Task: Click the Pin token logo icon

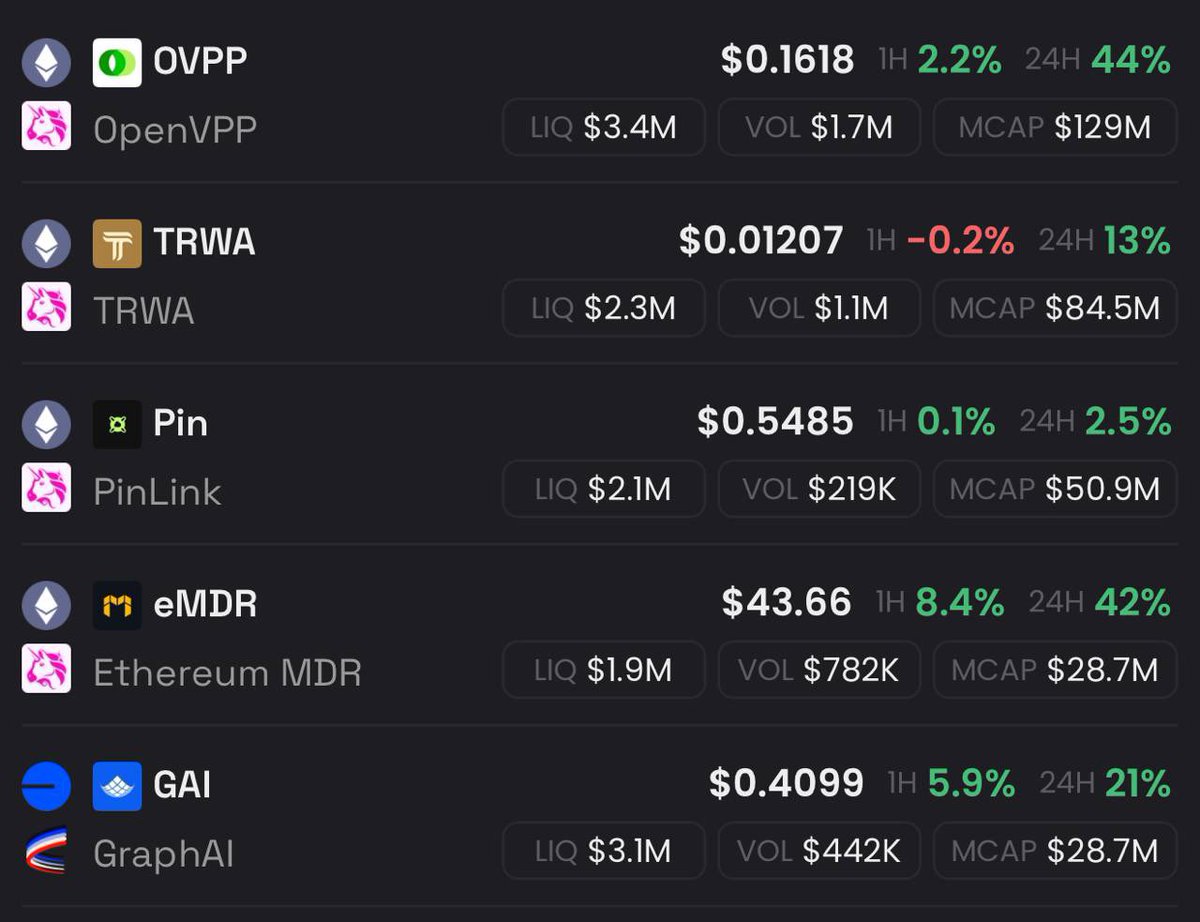Action: pos(117,424)
